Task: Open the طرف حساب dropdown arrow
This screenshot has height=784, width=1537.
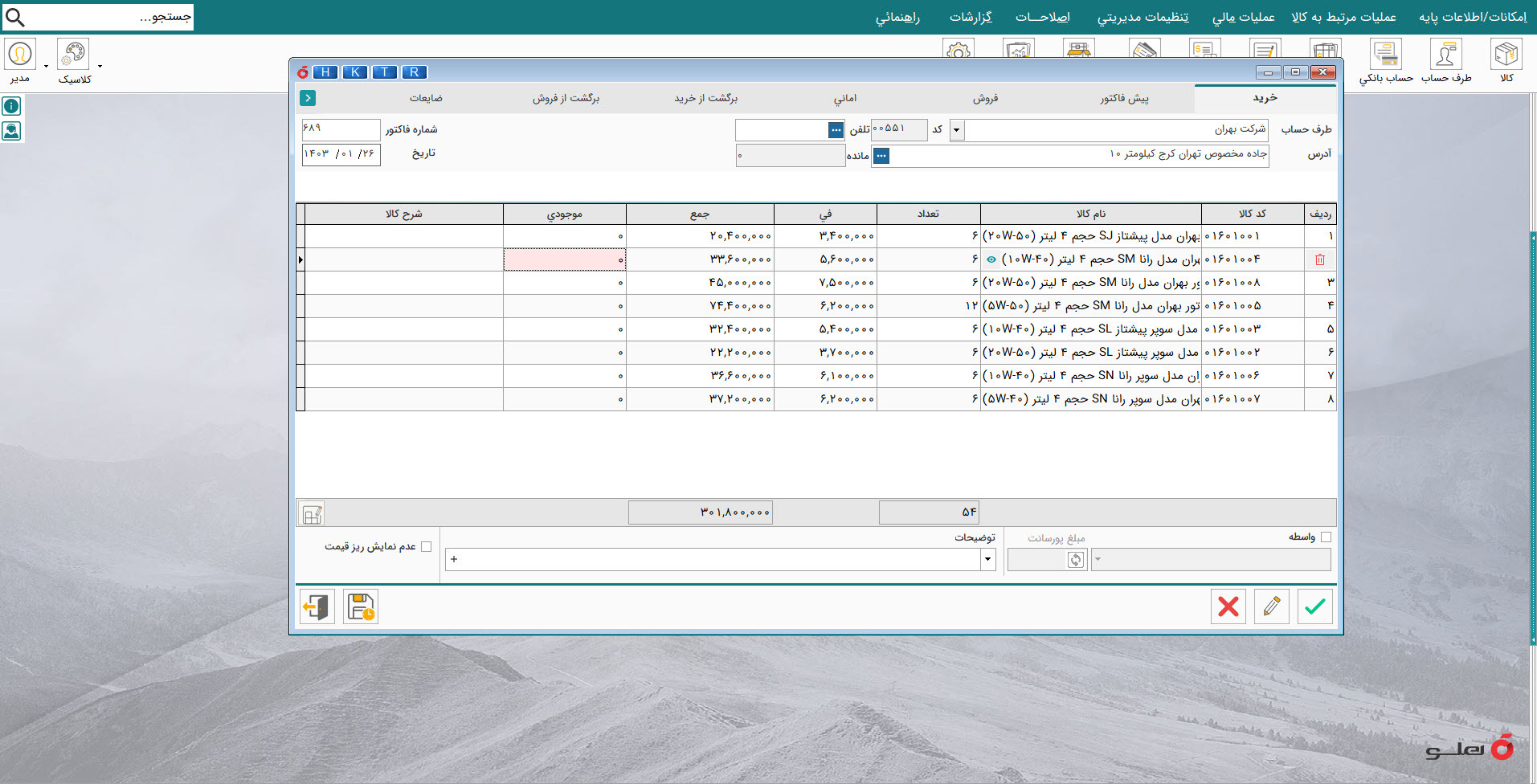Action: 957,130
